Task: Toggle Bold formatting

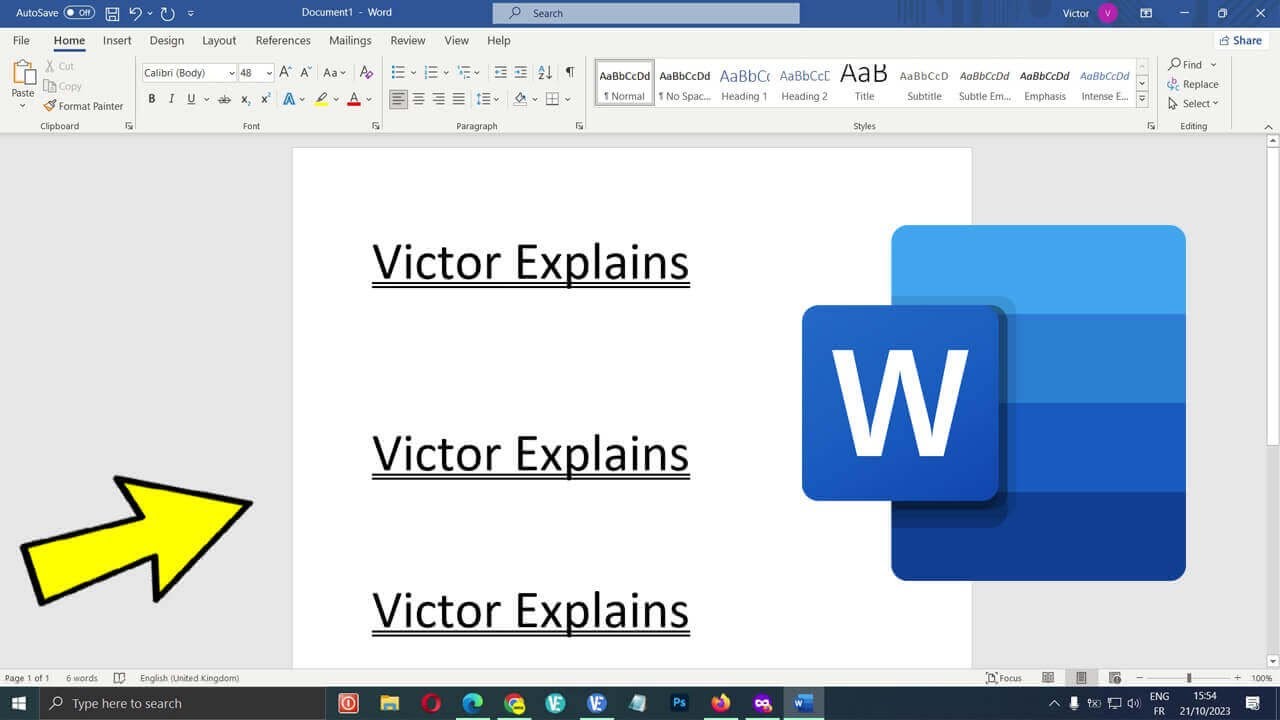Action: 152,99
